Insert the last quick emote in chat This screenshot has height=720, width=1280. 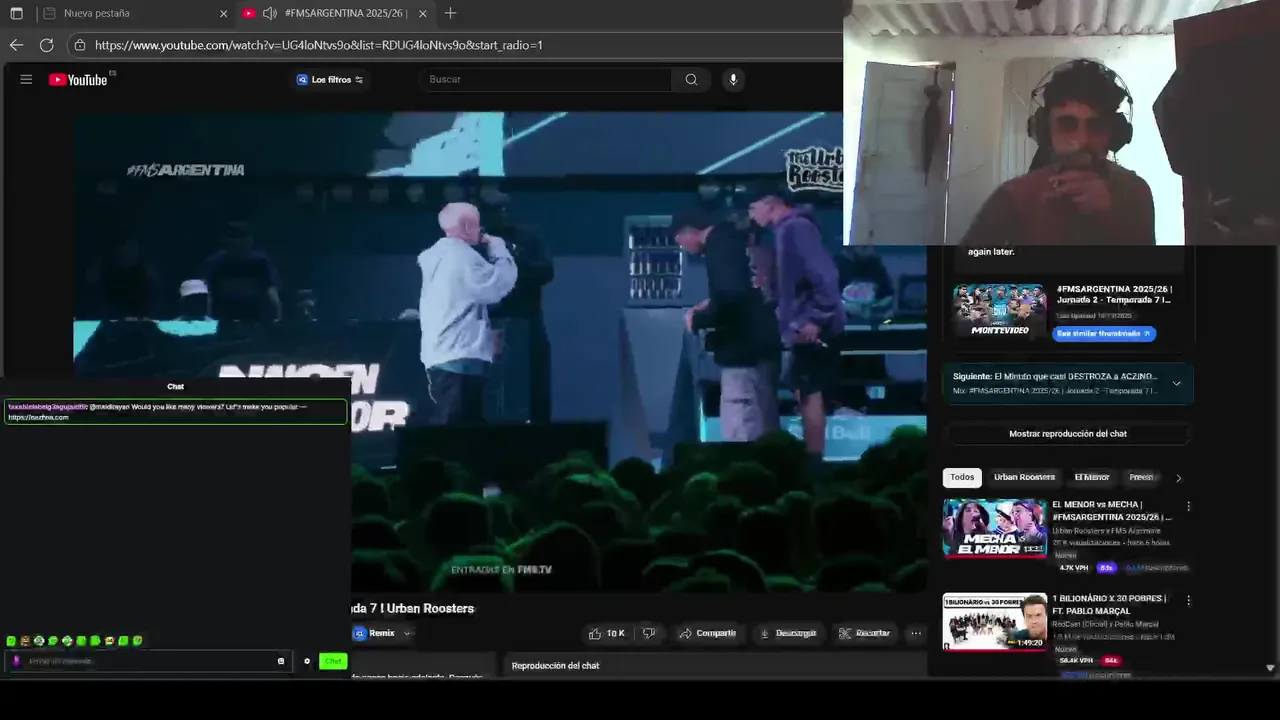tap(137, 641)
